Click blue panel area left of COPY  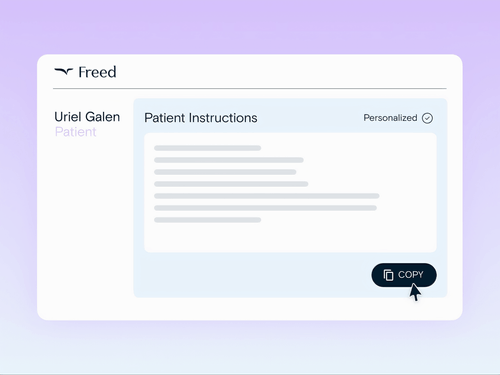[252, 275]
